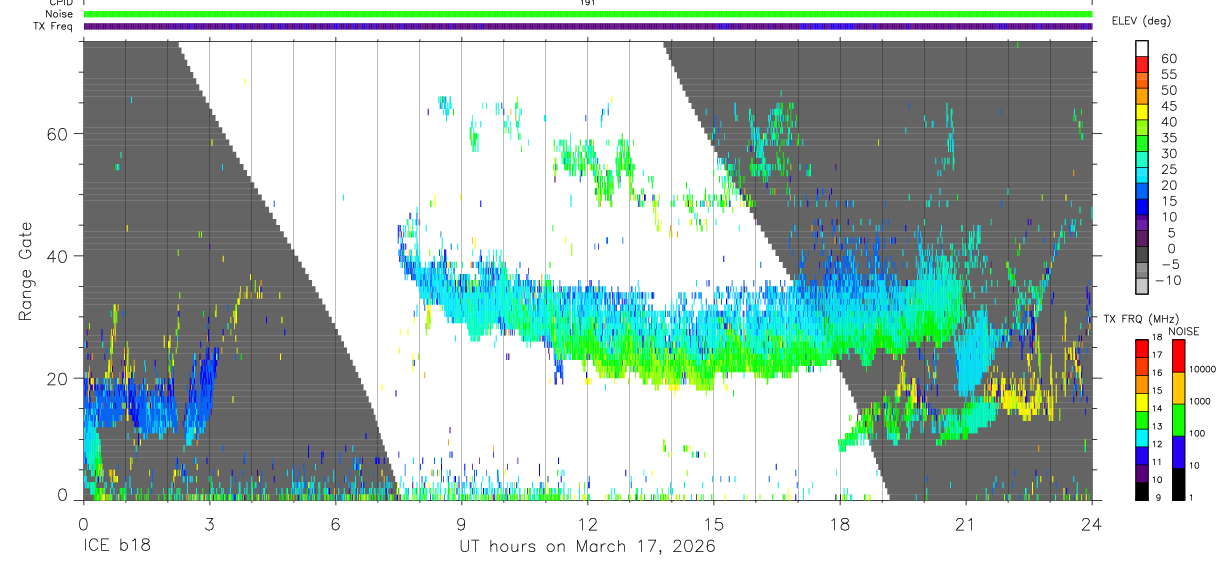Click hour tick label '21' on UT axis
Image resolution: width=1228 pixels, height=567 pixels.
click(x=966, y=524)
